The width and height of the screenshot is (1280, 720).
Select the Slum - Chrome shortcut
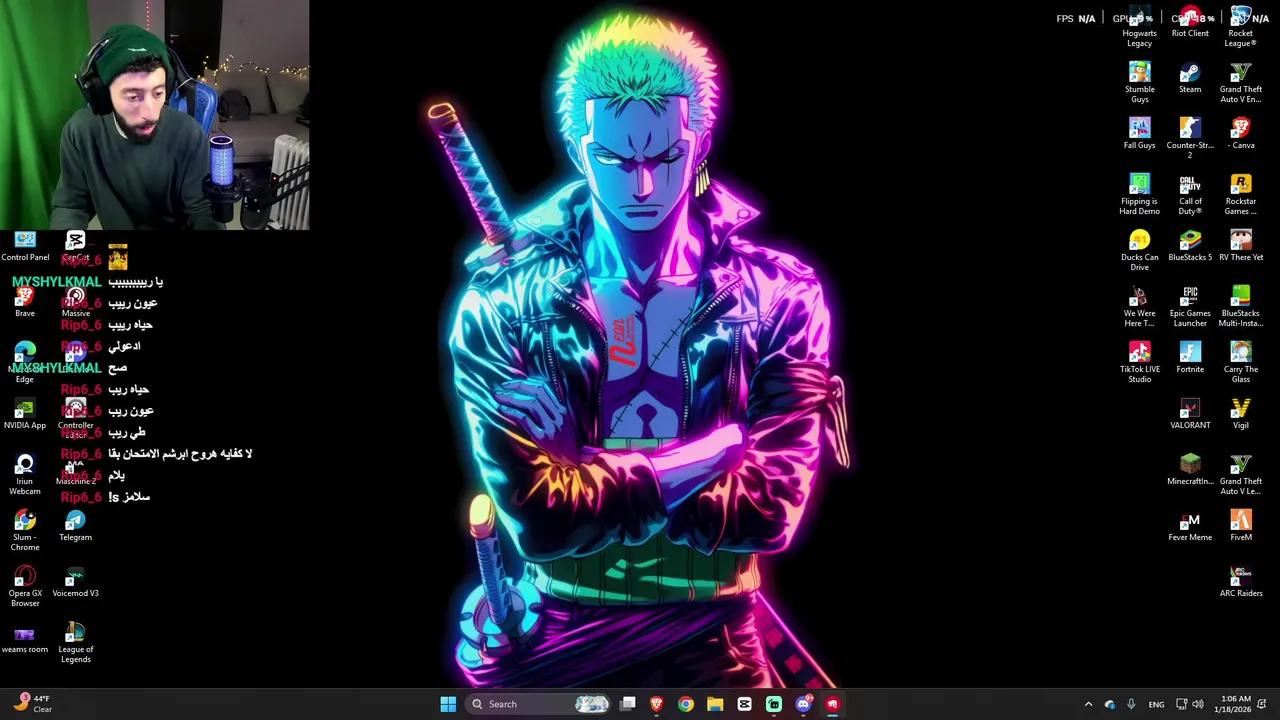tap(25, 531)
